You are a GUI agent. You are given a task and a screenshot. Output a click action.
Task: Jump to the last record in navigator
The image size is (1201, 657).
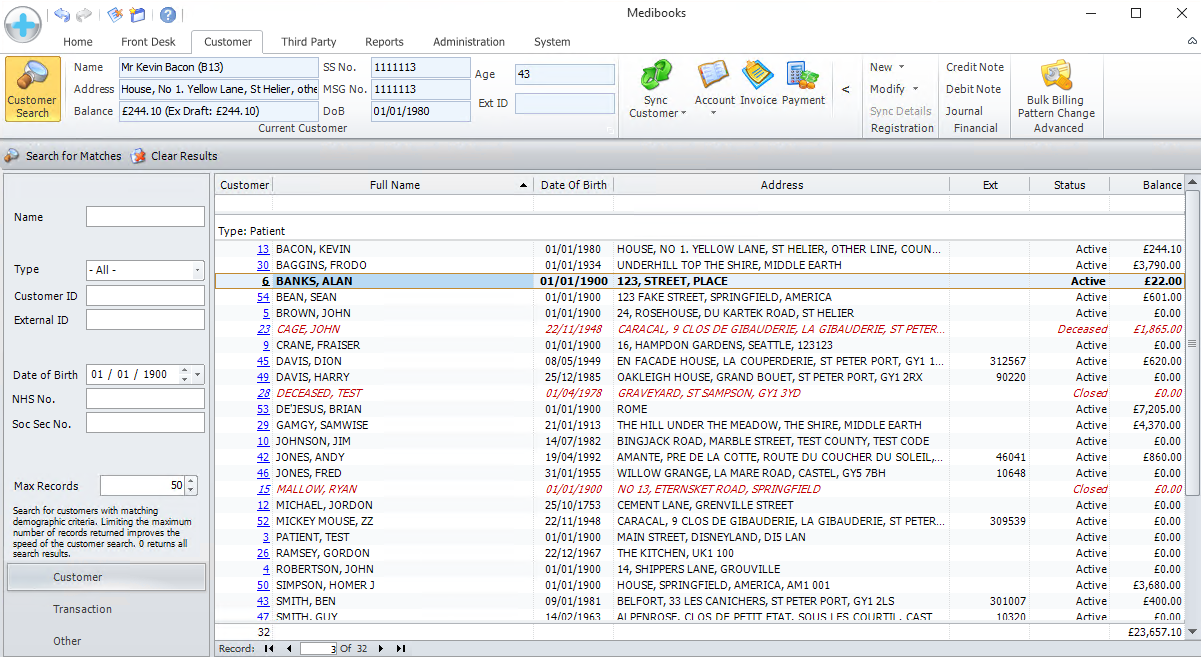[x=400, y=649]
